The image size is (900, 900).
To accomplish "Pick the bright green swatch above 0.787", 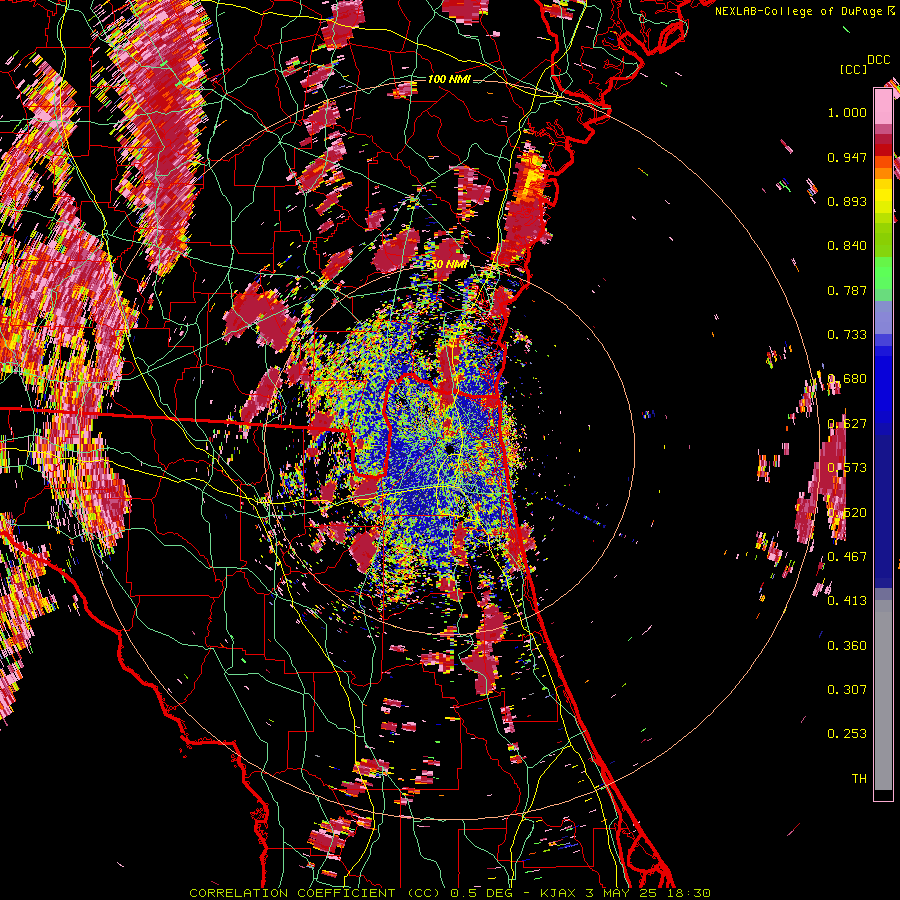I will point(883,273).
